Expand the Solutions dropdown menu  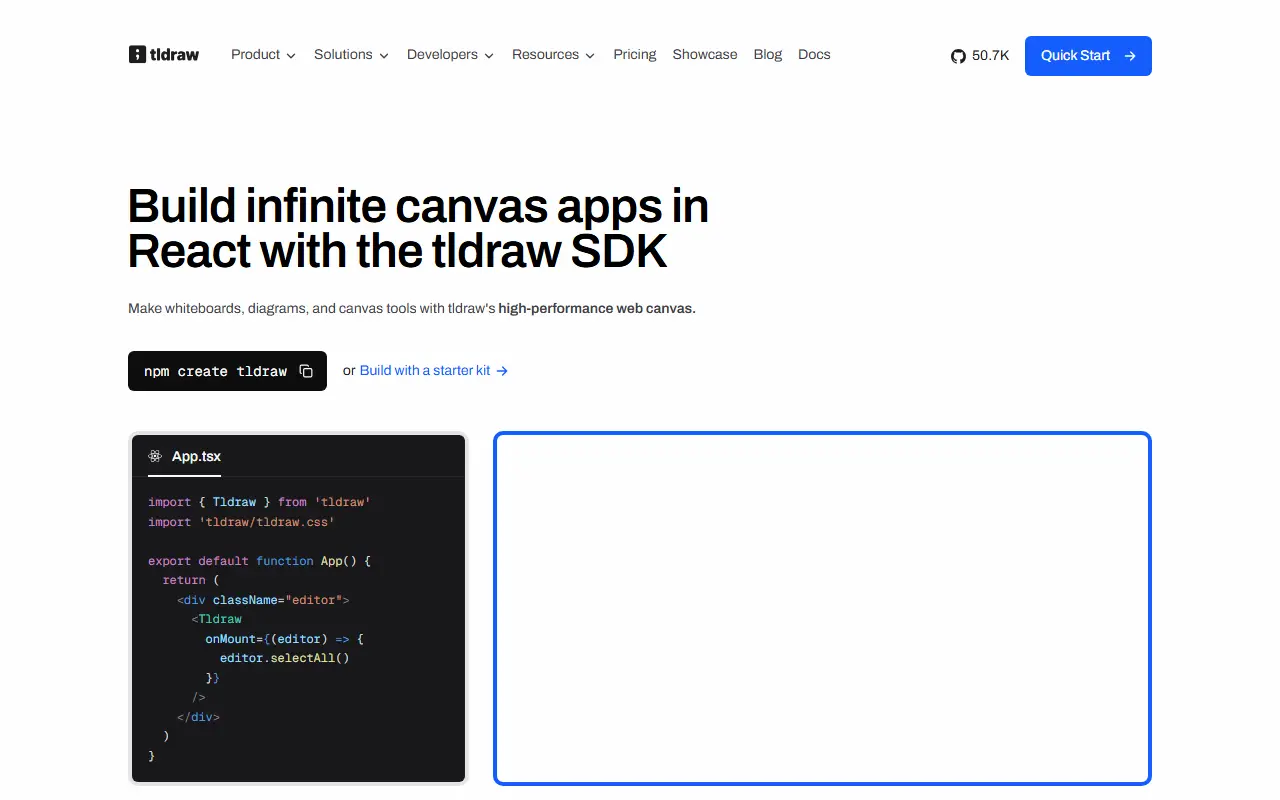pos(351,55)
